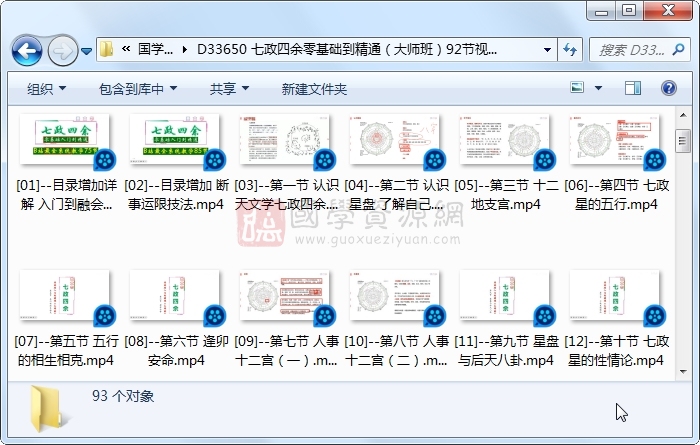Click the video badge icon on file [09]

325,316
